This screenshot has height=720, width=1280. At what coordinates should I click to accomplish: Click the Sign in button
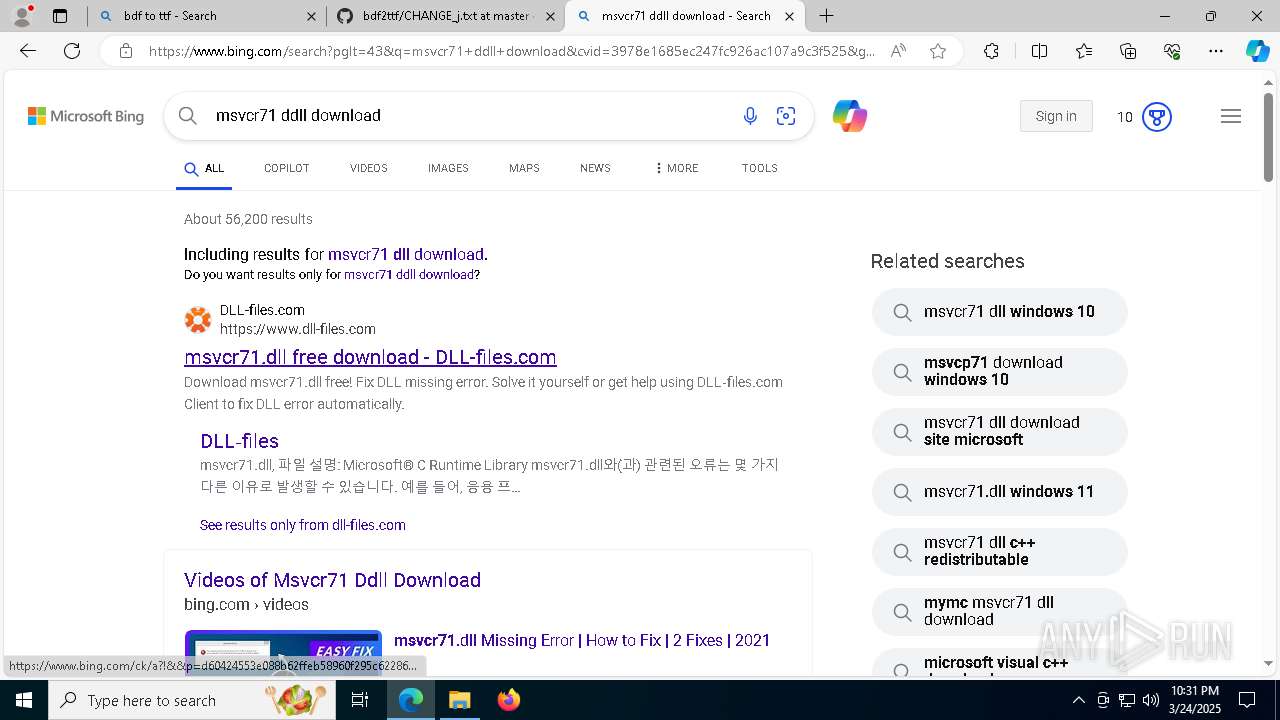pyautogui.click(x=1056, y=116)
